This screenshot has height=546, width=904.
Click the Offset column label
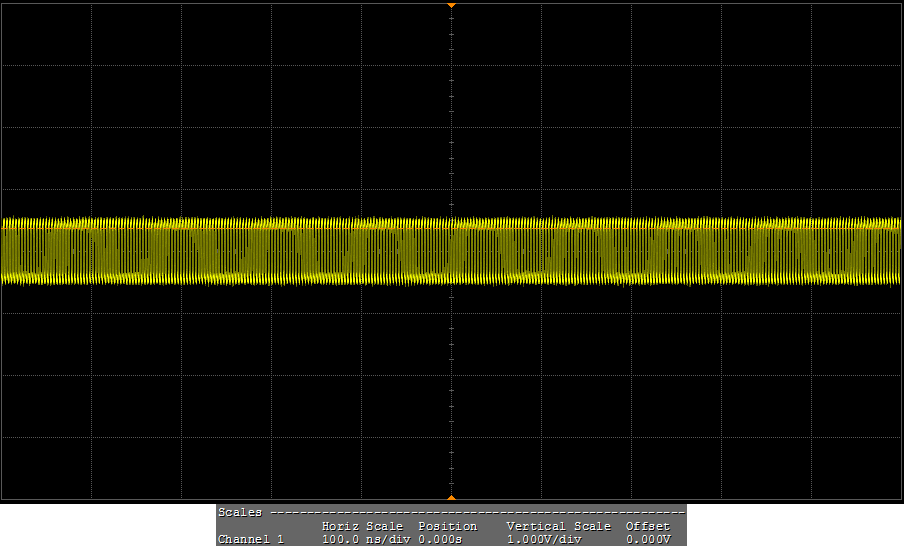(647, 526)
